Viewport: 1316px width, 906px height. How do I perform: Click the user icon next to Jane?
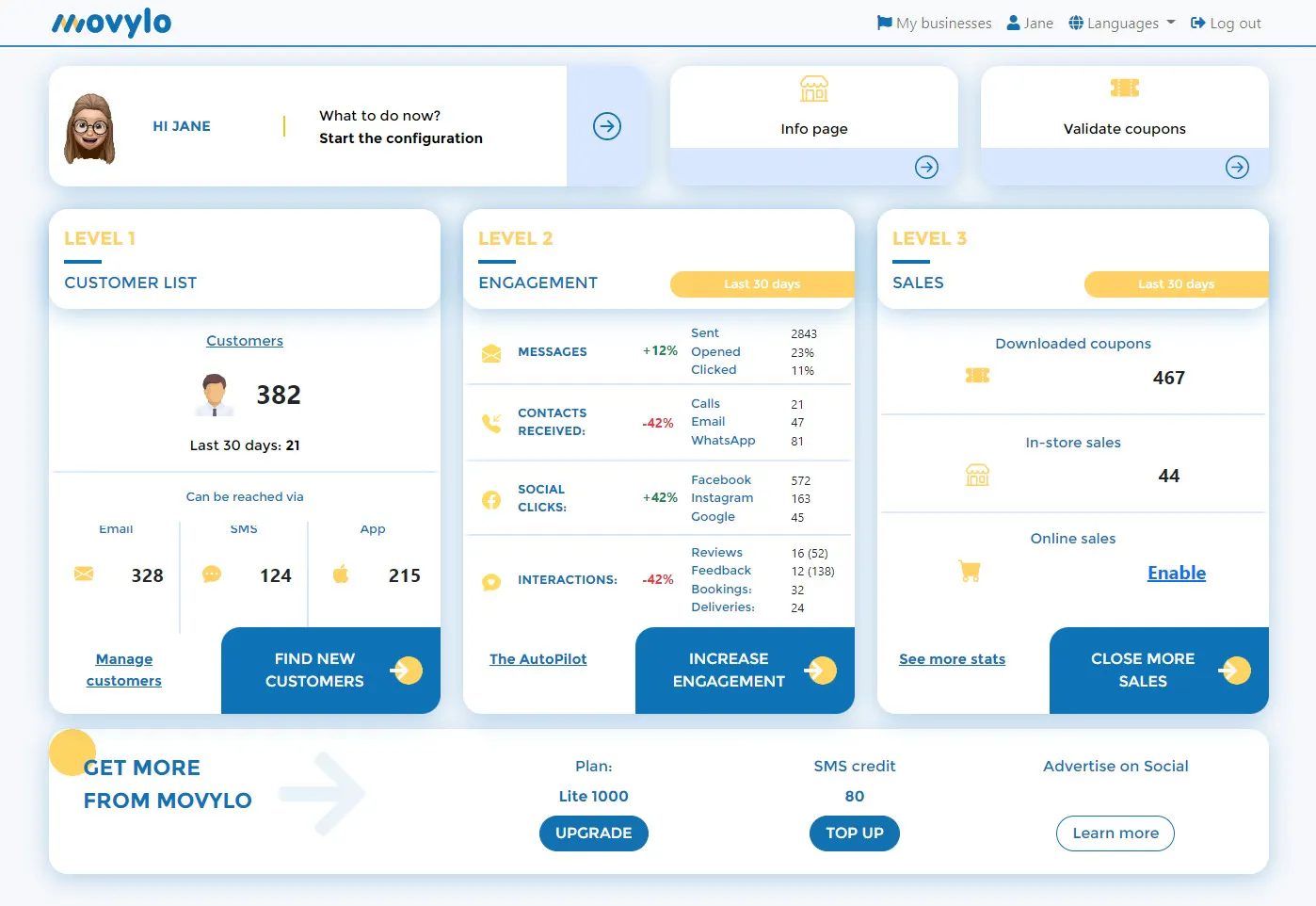(x=1014, y=23)
